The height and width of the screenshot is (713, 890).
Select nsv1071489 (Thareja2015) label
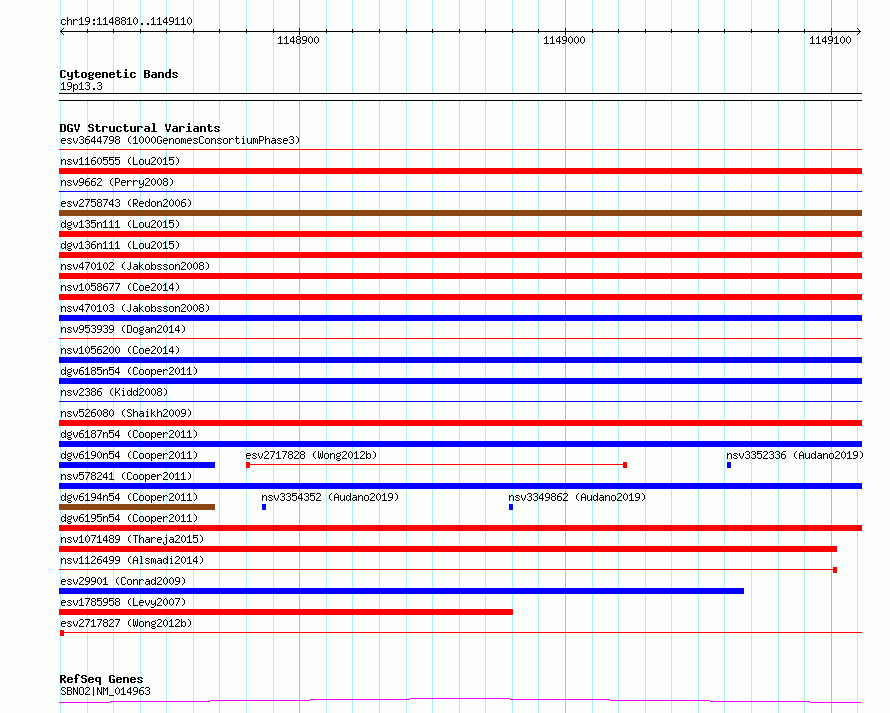tap(132, 539)
